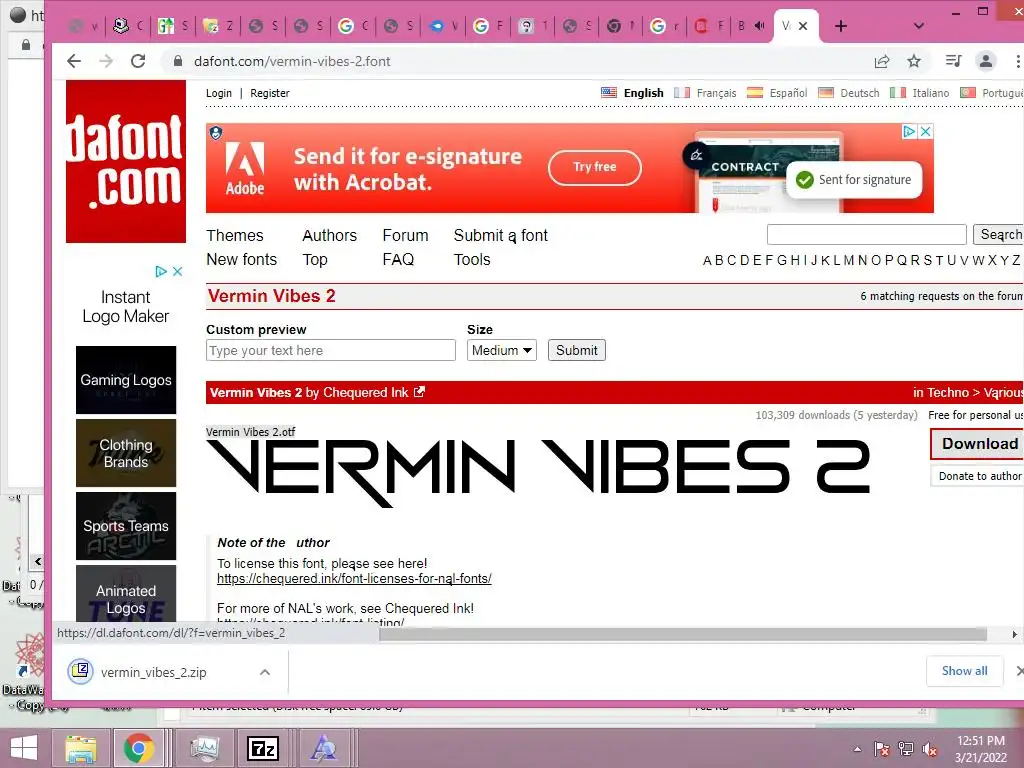
Task: Open Sports Teams ad thumbnail
Action: [x=126, y=526]
